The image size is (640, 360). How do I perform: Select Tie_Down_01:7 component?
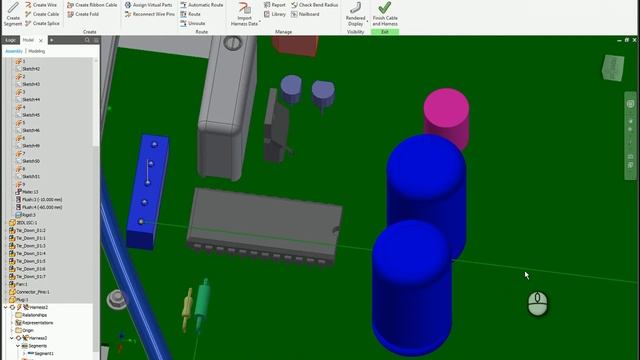click(31, 277)
